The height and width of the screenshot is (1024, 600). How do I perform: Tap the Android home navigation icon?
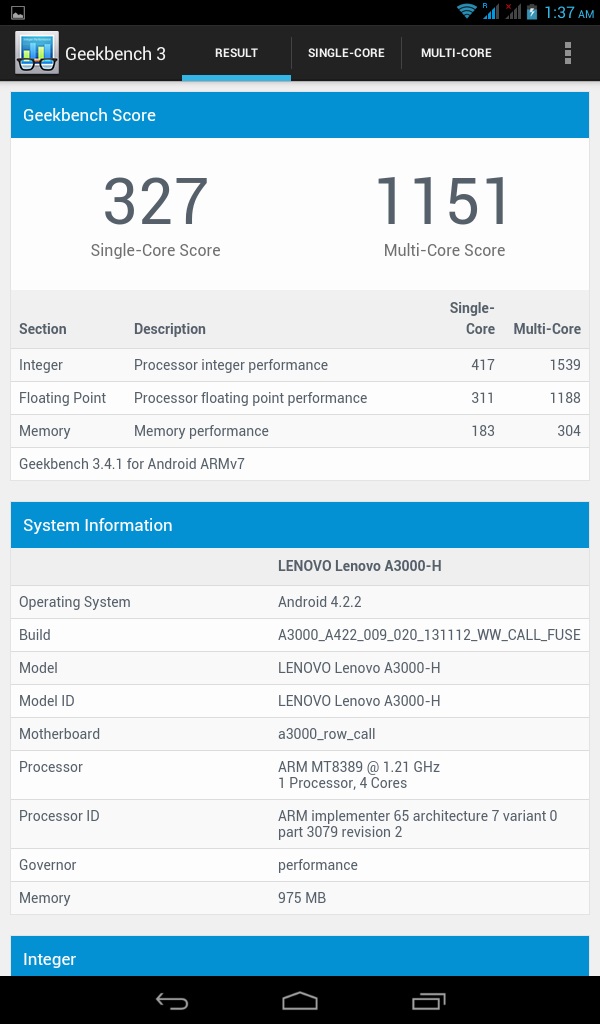(300, 1000)
